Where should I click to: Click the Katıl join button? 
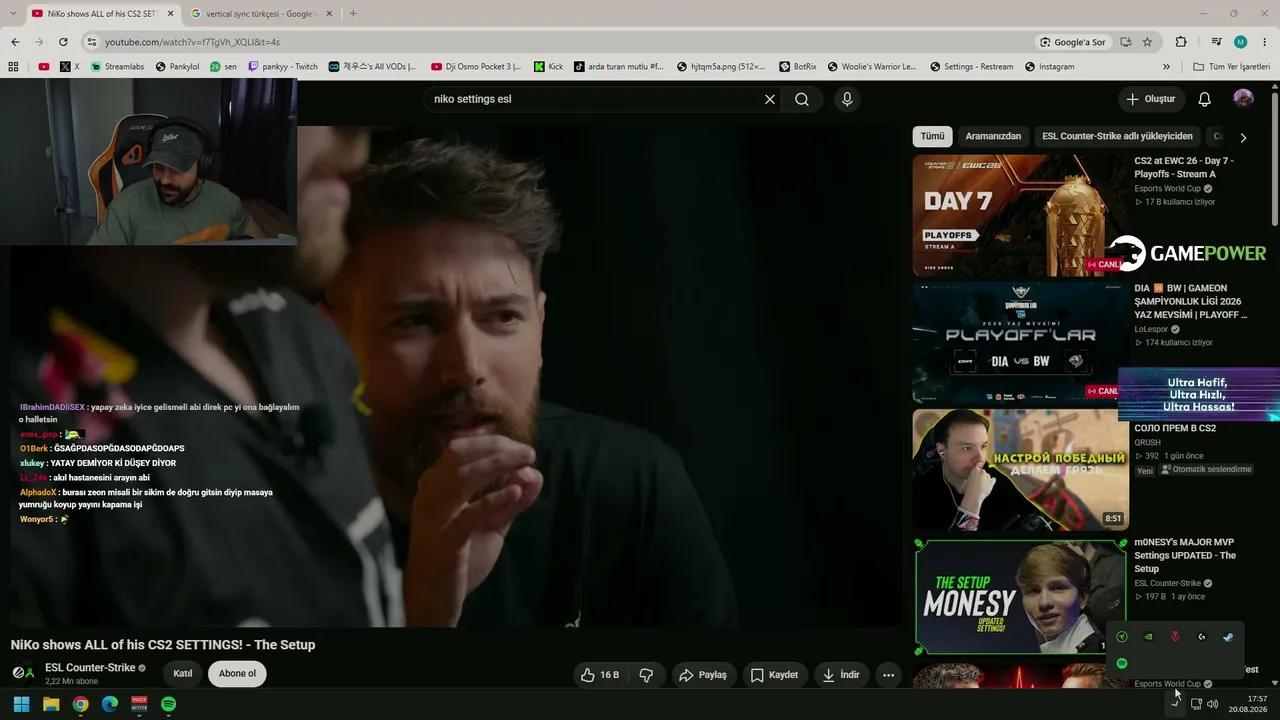pos(183,674)
